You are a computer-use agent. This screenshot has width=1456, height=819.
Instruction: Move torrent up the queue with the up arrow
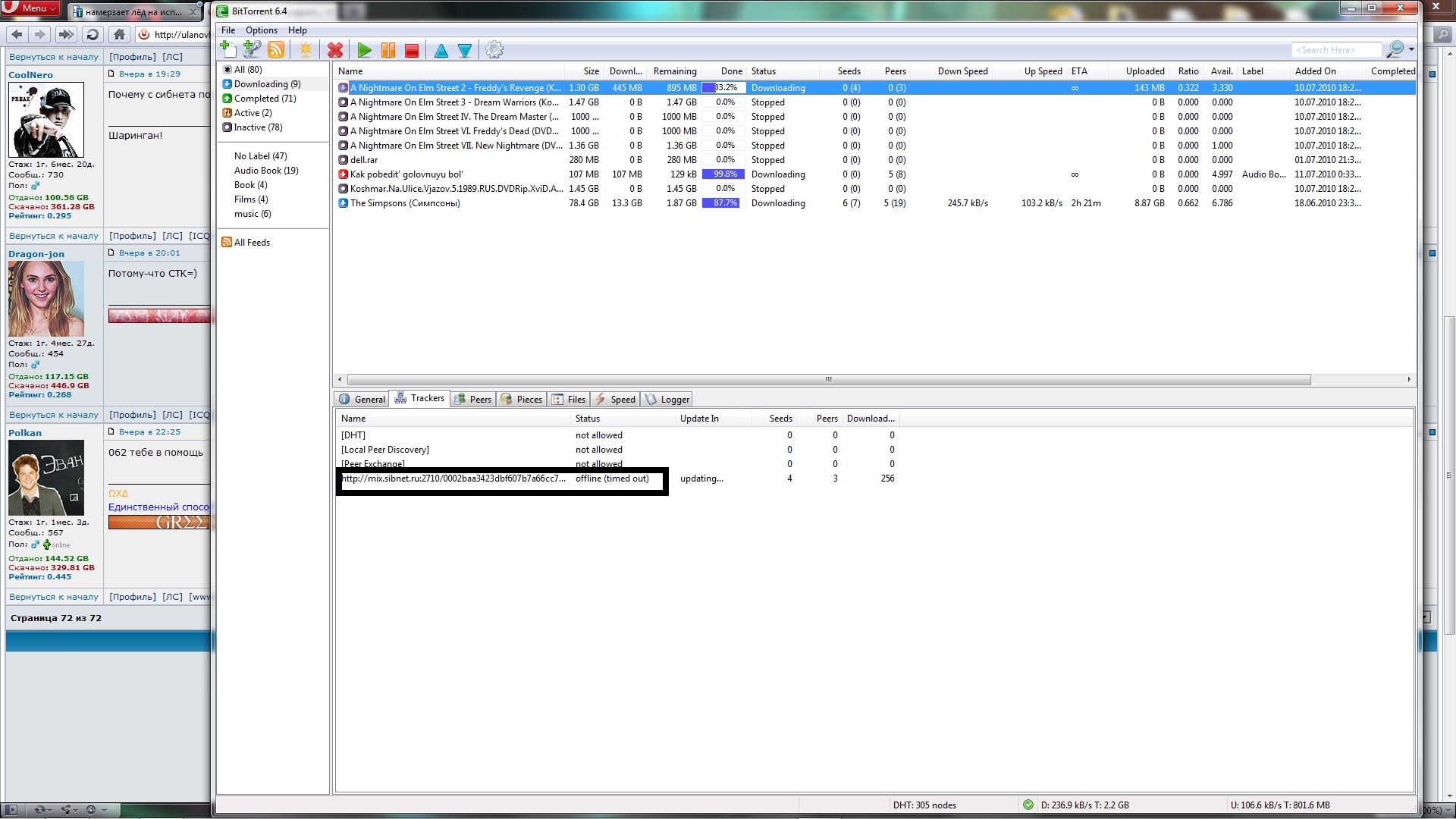coord(441,50)
